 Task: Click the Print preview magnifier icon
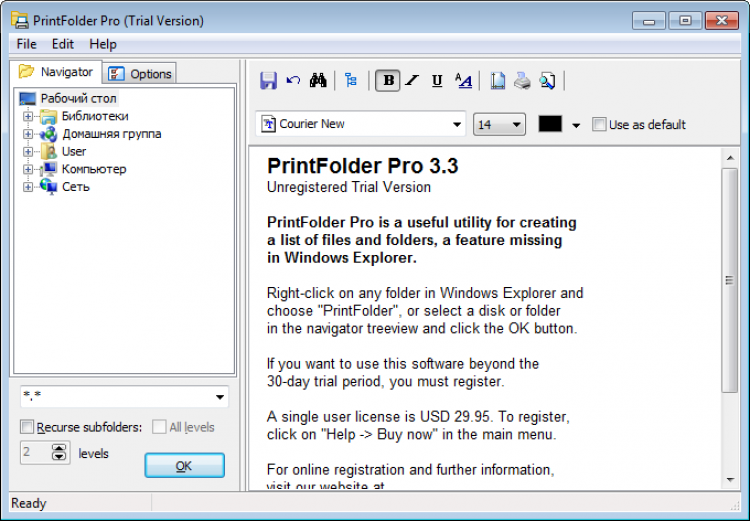[x=547, y=80]
